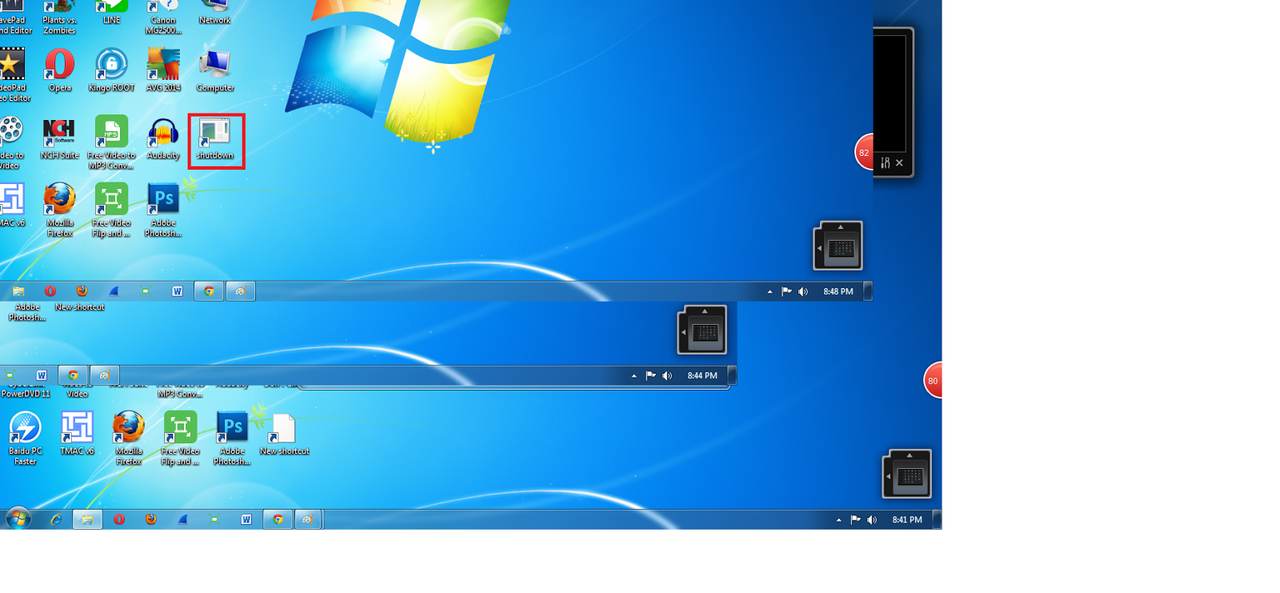Click the dark keypad widget above the 8:41 PM clock
Screen dimensions: 1280x593
click(907, 474)
